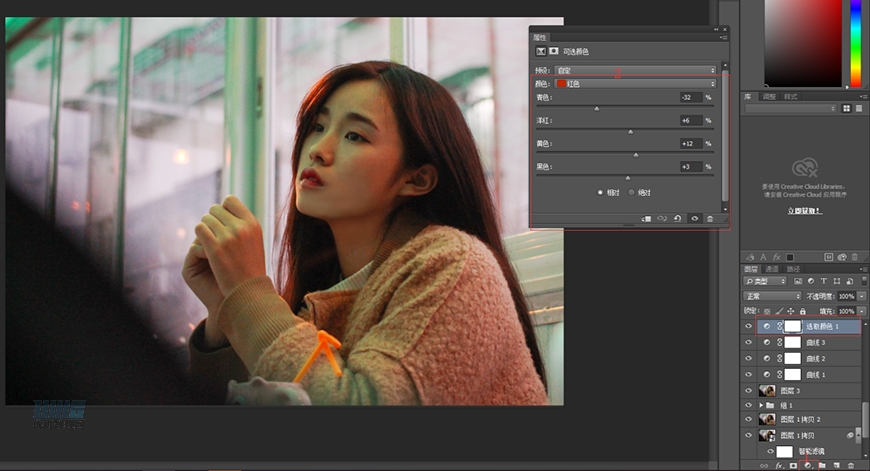Select the 绝对 radio button
The height and width of the screenshot is (471, 870).
[x=632, y=192]
